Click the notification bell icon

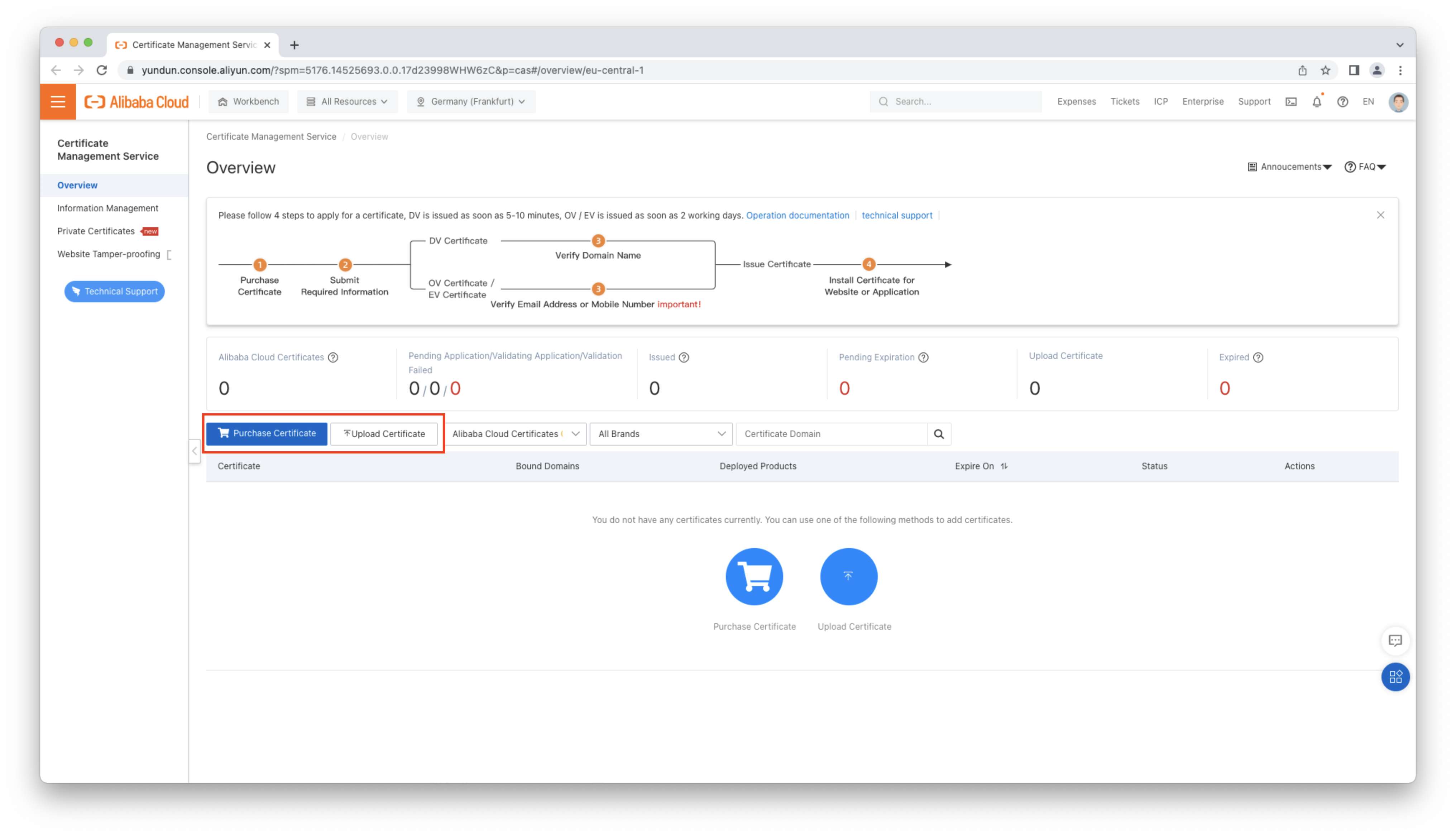click(x=1317, y=102)
